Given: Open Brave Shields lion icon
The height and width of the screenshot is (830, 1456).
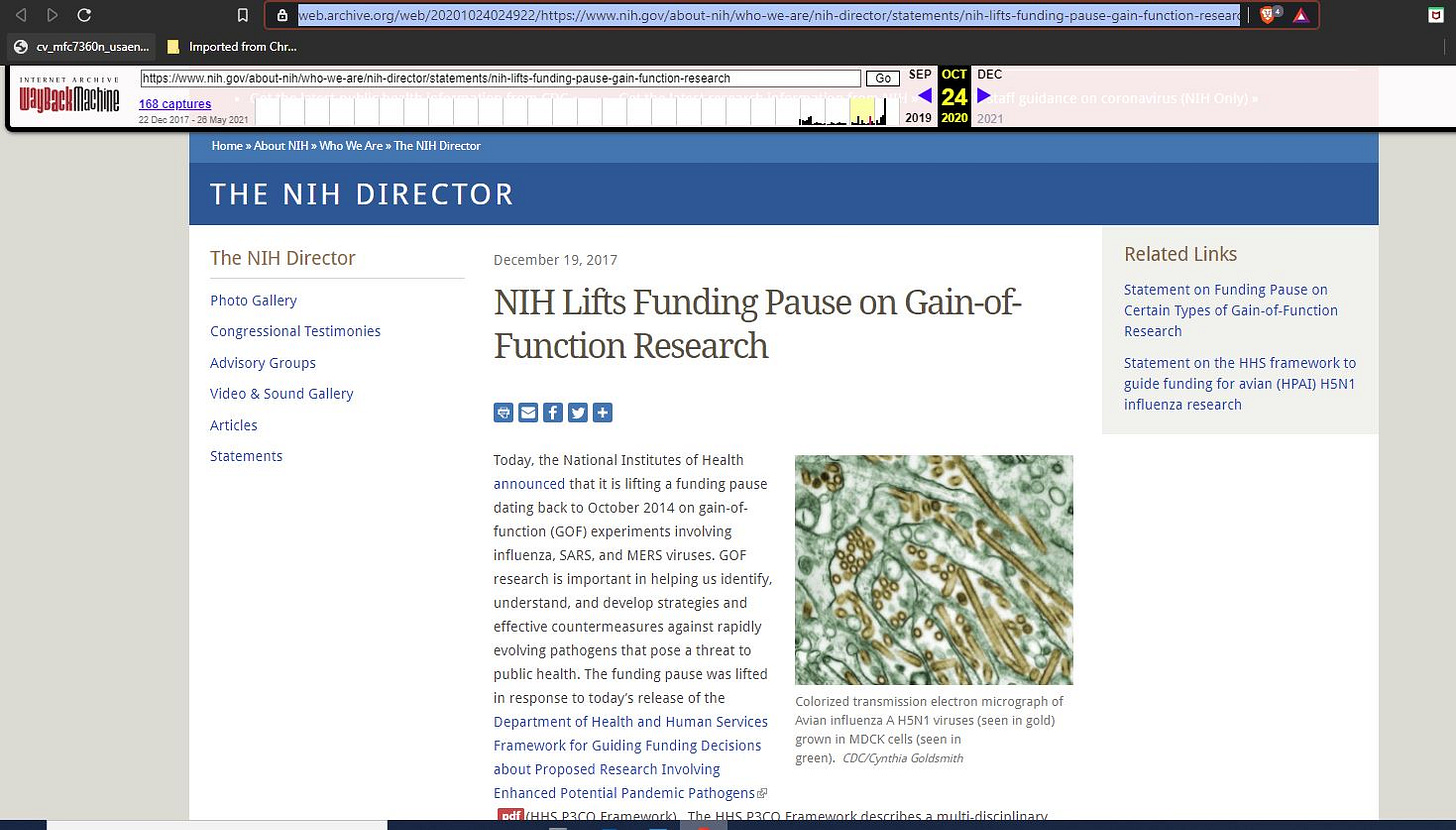Looking at the screenshot, I should pyautogui.click(x=1269, y=15).
